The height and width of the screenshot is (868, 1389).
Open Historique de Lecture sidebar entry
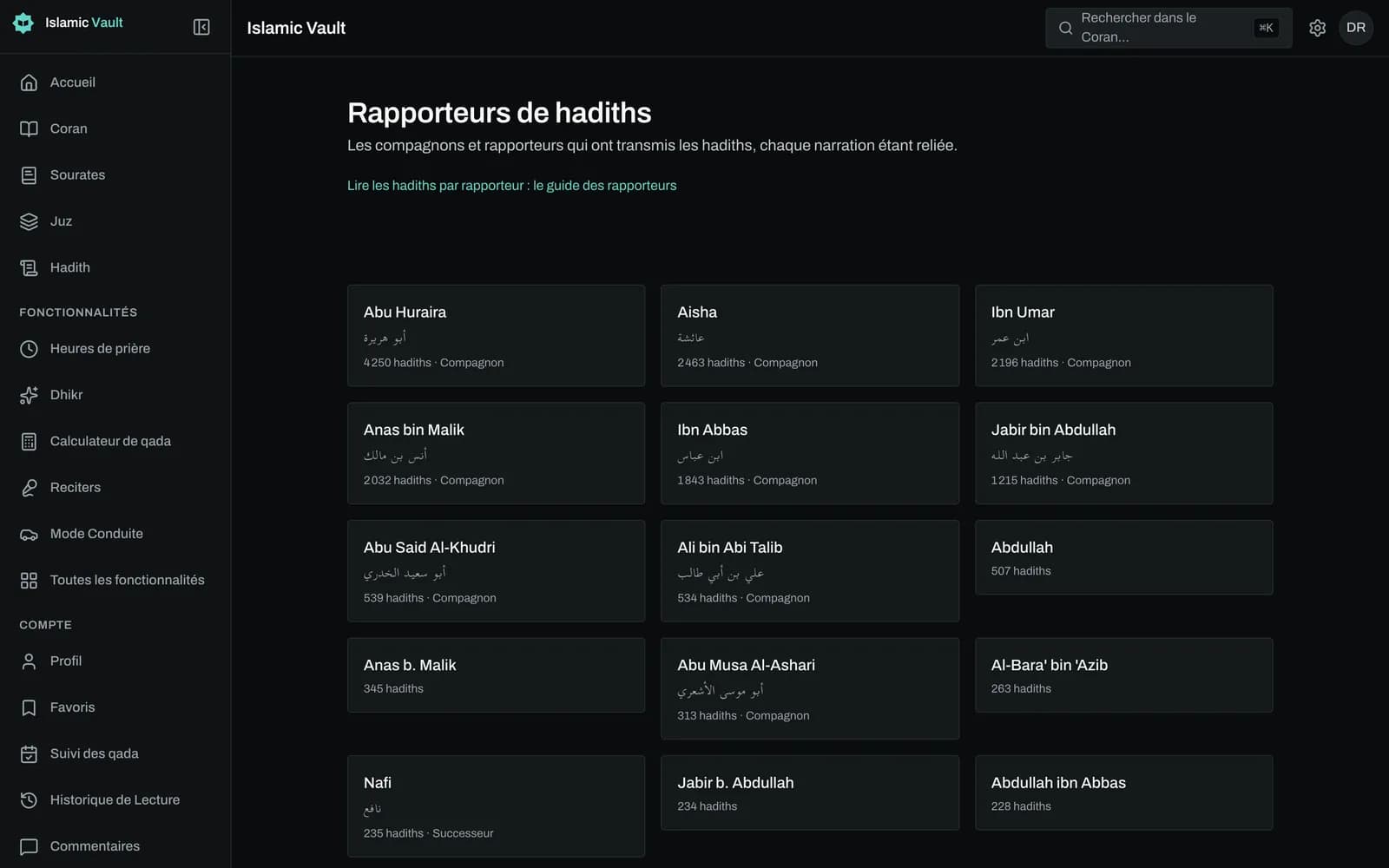pyautogui.click(x=115, y=800)
